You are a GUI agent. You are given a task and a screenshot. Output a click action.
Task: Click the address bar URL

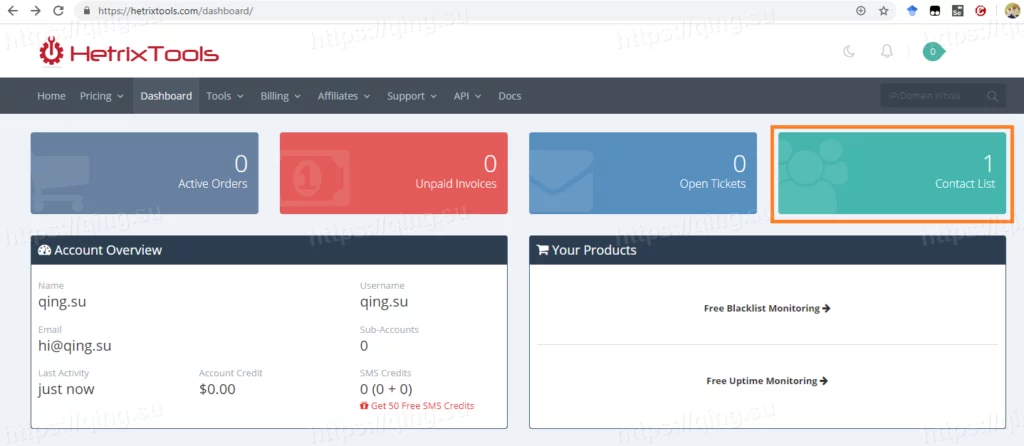176,11
